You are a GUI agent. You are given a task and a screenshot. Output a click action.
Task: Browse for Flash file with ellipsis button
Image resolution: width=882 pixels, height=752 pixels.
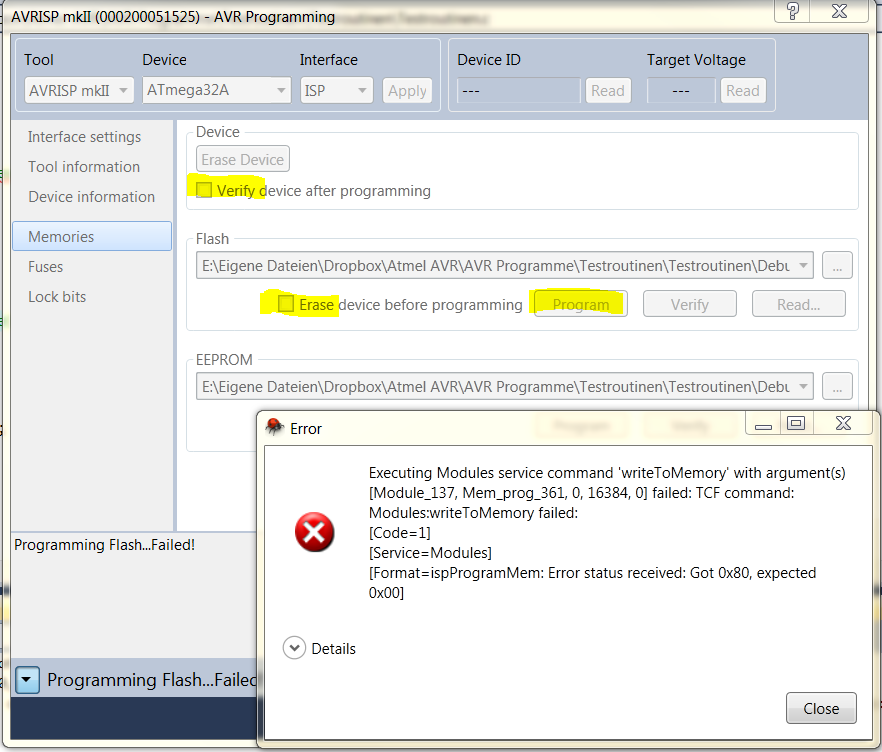(837, 265)
